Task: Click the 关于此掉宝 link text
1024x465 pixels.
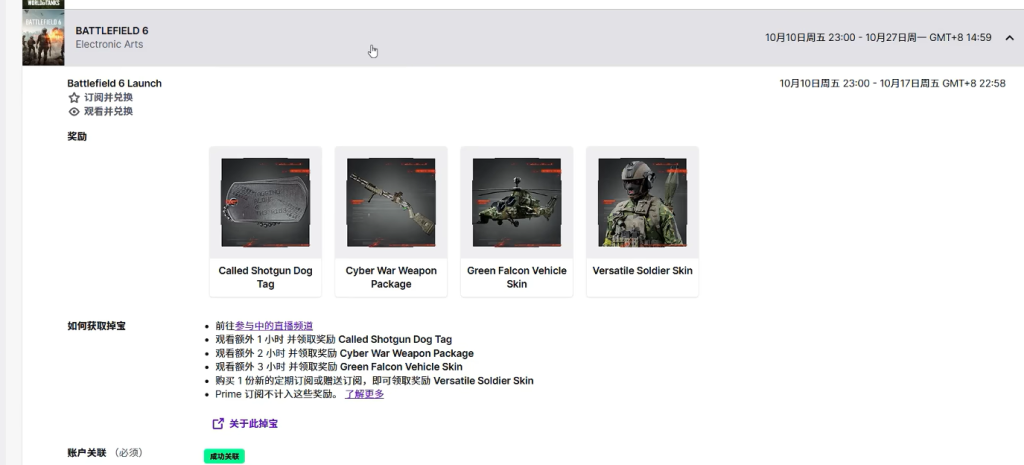Action: pos(253,424)
